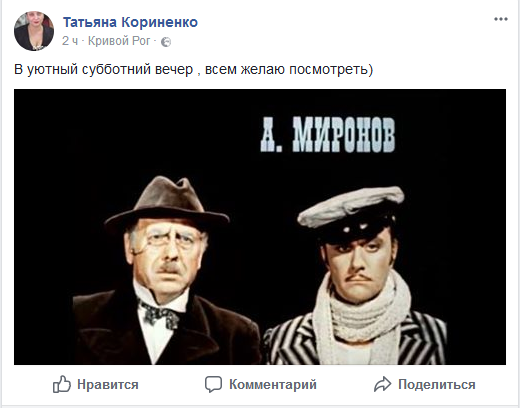The width and height of the screenshot is (520, 408).
Task: Click the polka-dot bow tie in photo
Action: [159, 314]
